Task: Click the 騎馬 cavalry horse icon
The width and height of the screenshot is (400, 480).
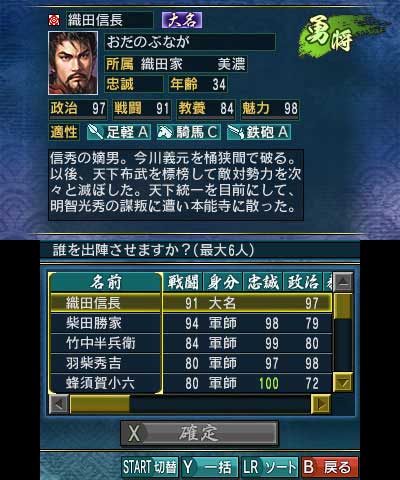Action: [166, 132]
